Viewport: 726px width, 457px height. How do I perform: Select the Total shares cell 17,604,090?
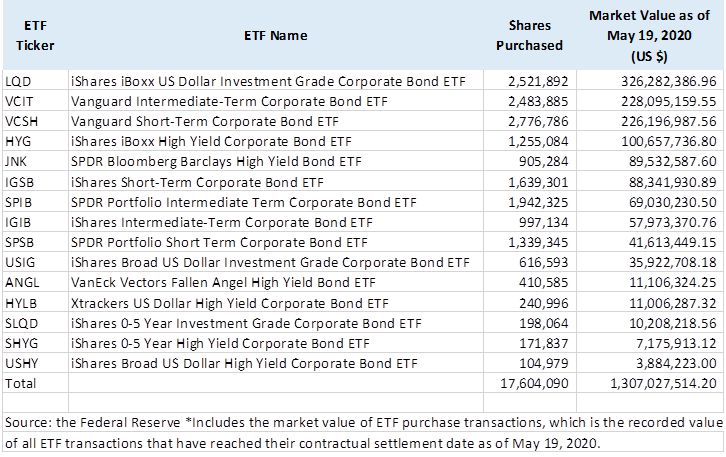click(x=530, y=383)
